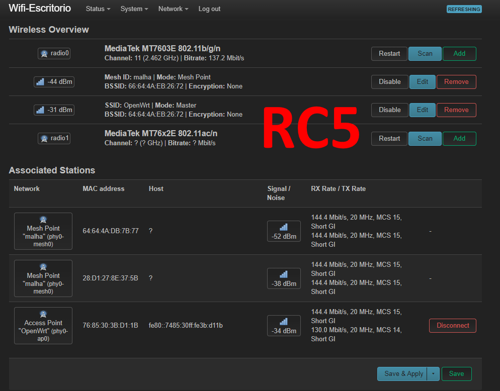
Task: Click the Access Point OpenWrt network badge
Action: [43, 326]
